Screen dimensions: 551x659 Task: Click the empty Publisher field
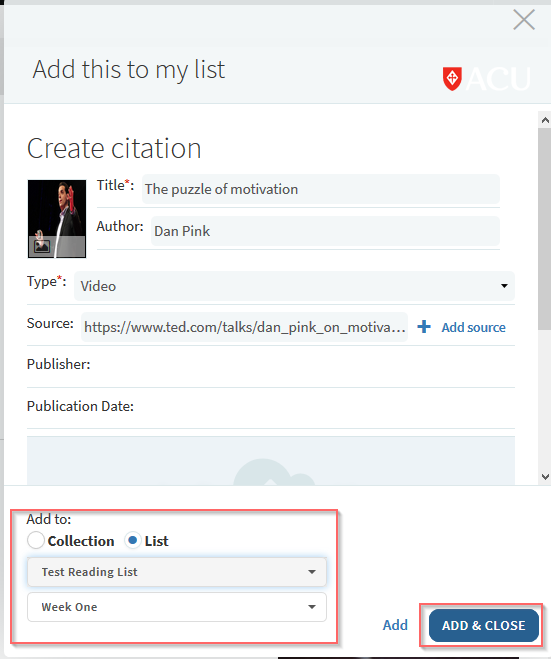click(303, 364)
